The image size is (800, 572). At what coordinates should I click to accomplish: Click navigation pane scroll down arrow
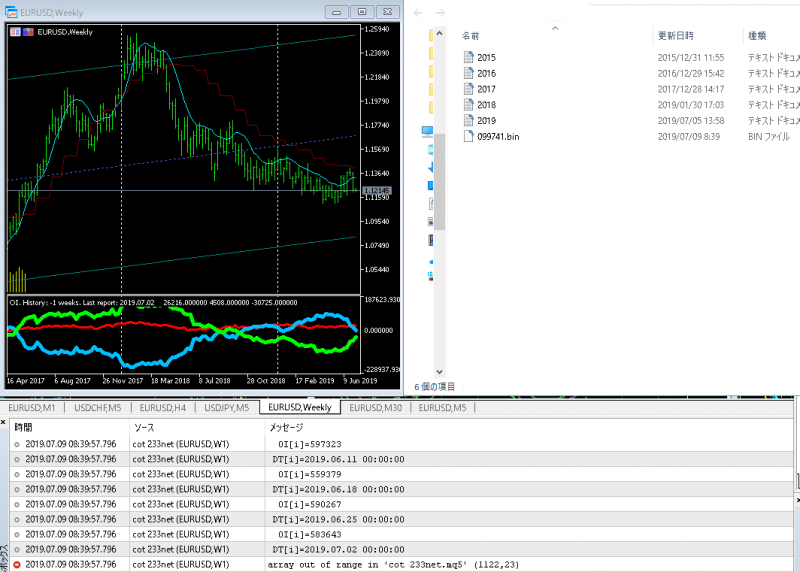click(x=439, y=372)
